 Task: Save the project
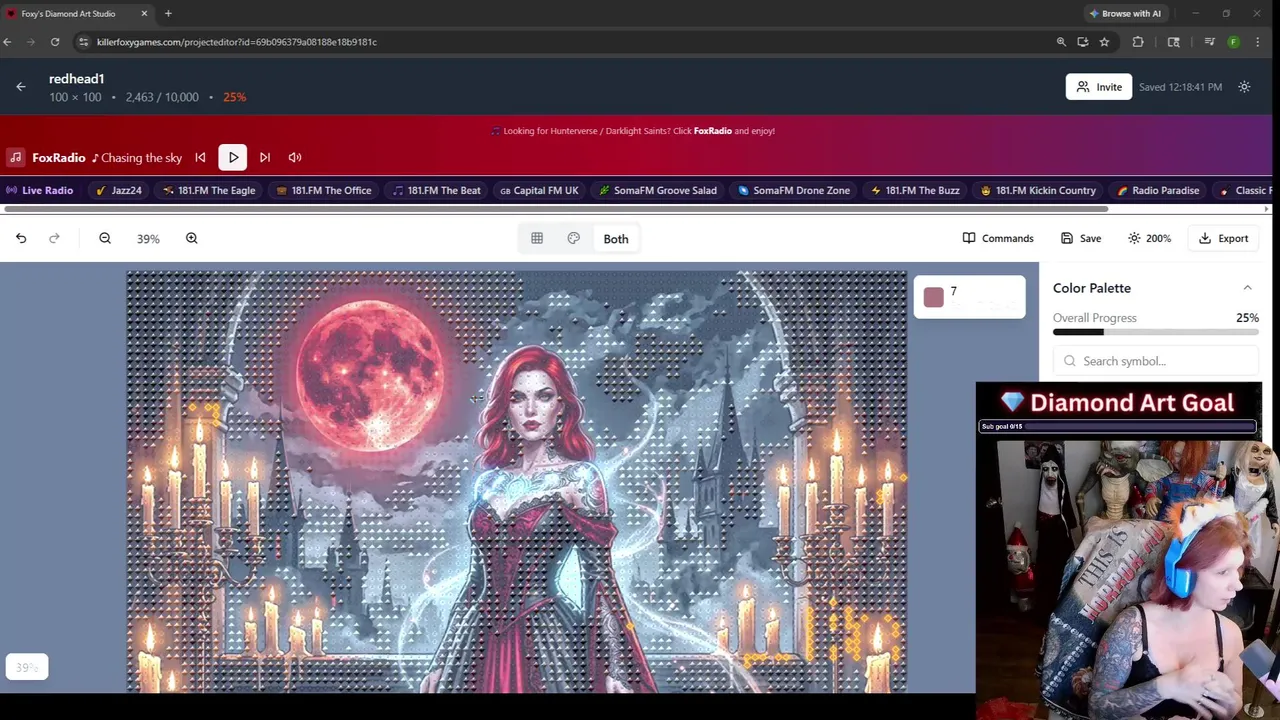(x=1081, y=238)
